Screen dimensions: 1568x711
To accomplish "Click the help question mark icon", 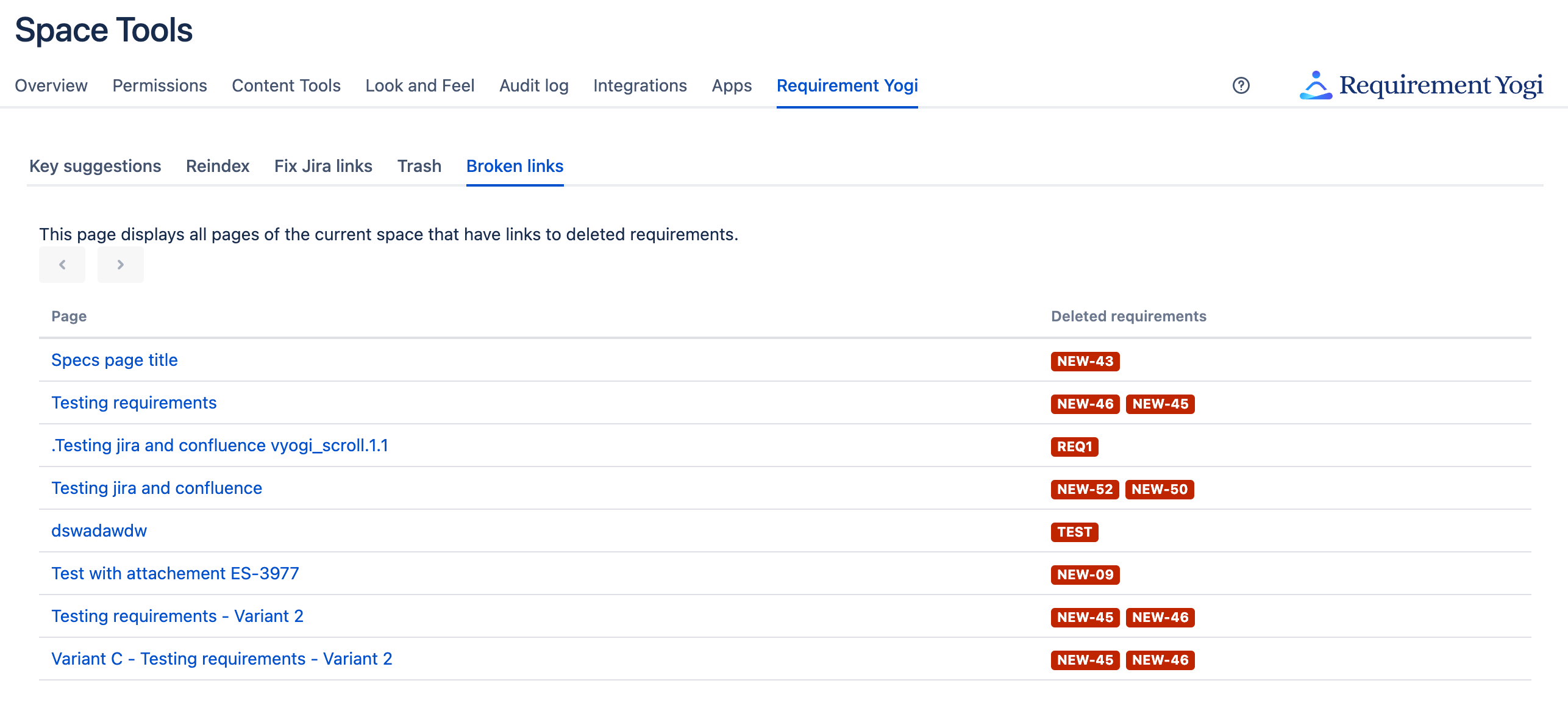I will (1241, 85).
